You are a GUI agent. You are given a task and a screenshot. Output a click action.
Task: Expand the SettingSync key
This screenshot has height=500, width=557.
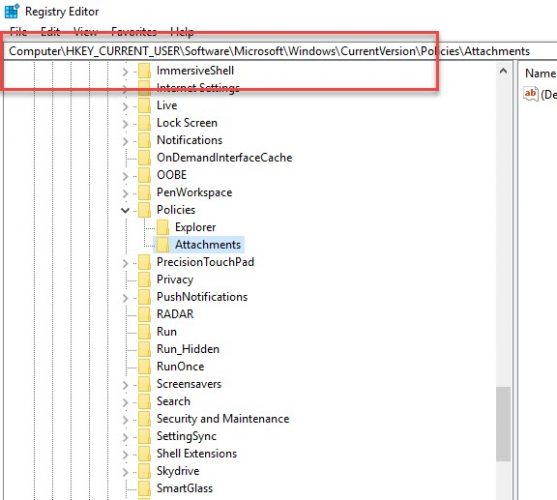(125, 437)
